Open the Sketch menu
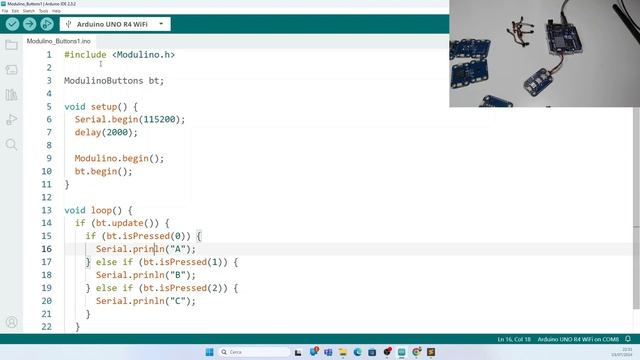 pos(29,11)
